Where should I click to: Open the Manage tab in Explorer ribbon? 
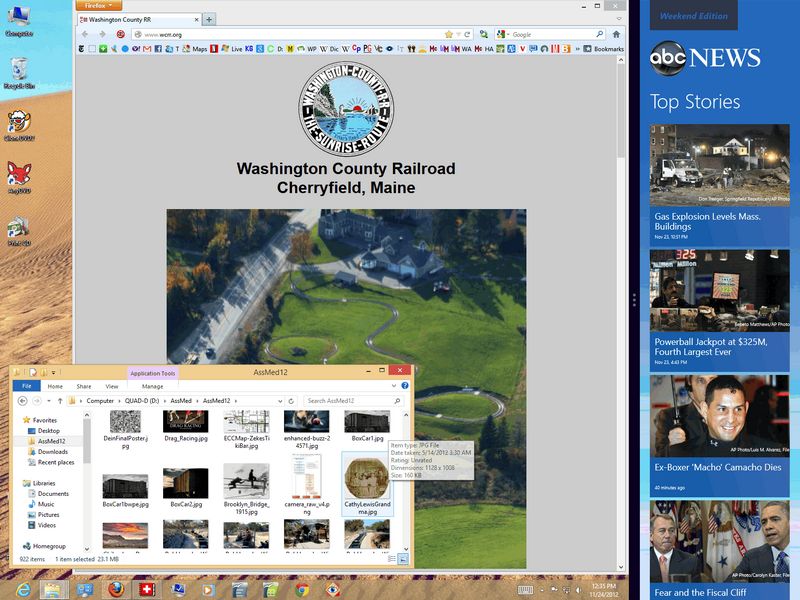(x=153, y=386)
